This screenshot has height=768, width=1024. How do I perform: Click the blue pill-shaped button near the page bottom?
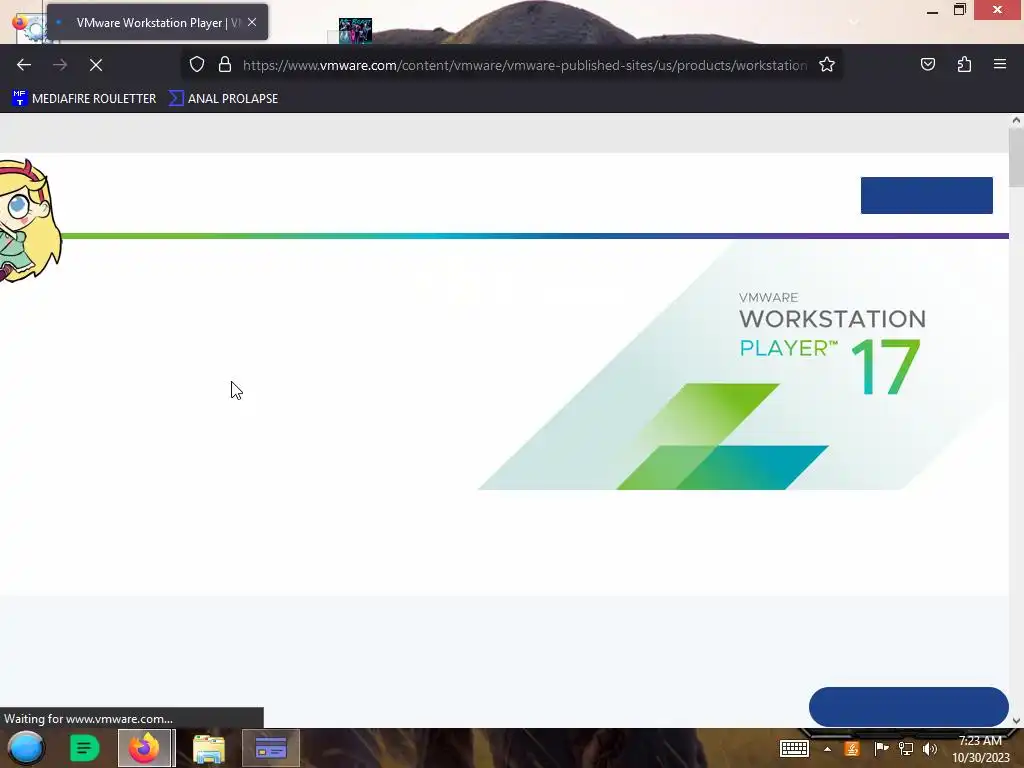(908, 707)
